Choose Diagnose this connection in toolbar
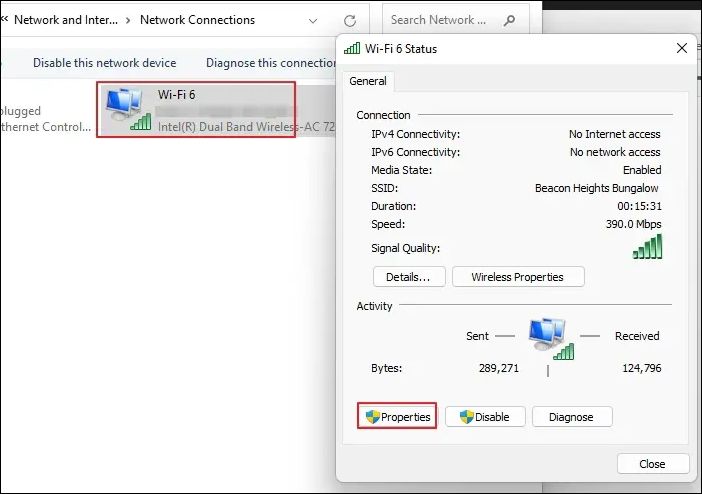 (270, 63)
